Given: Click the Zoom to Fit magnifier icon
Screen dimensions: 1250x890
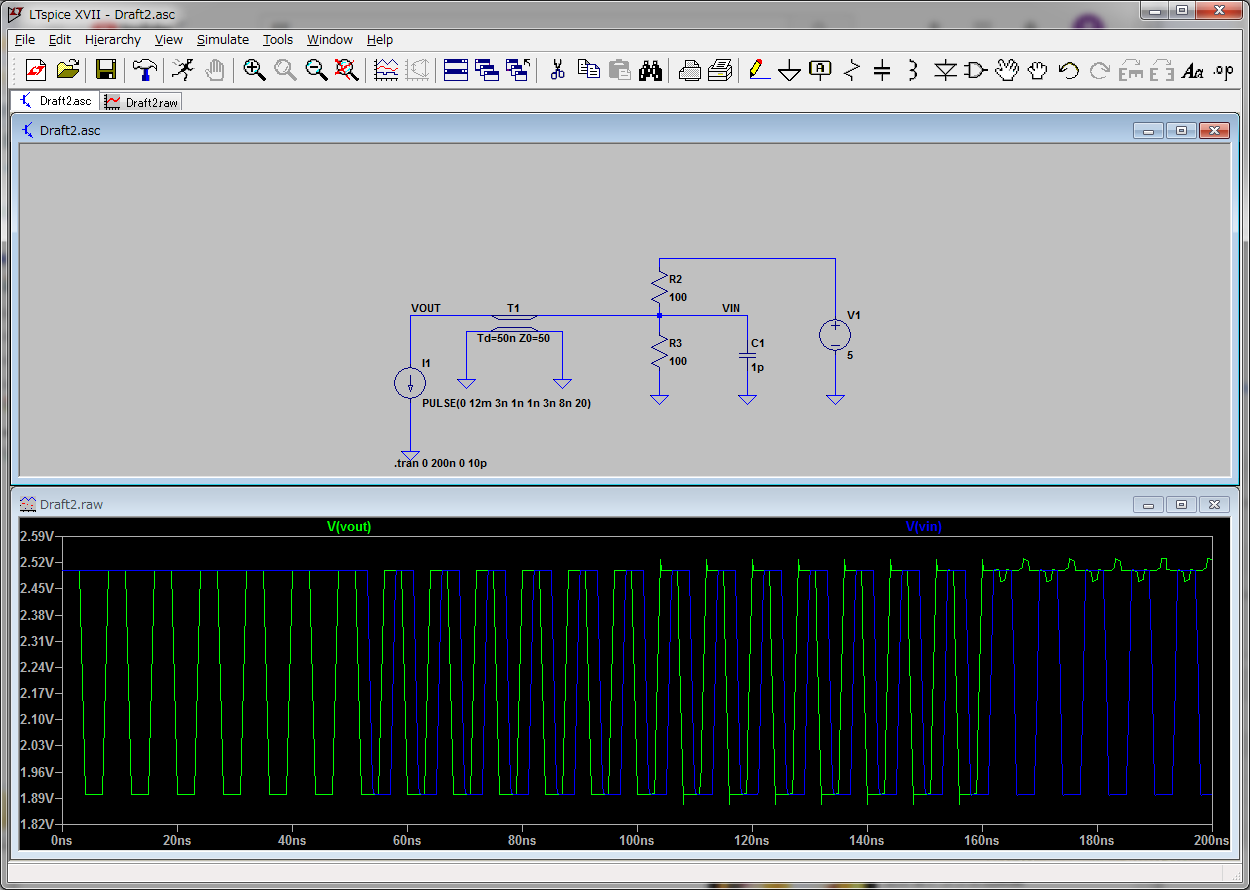Looking at the screenshot, I should pos(347,70).
